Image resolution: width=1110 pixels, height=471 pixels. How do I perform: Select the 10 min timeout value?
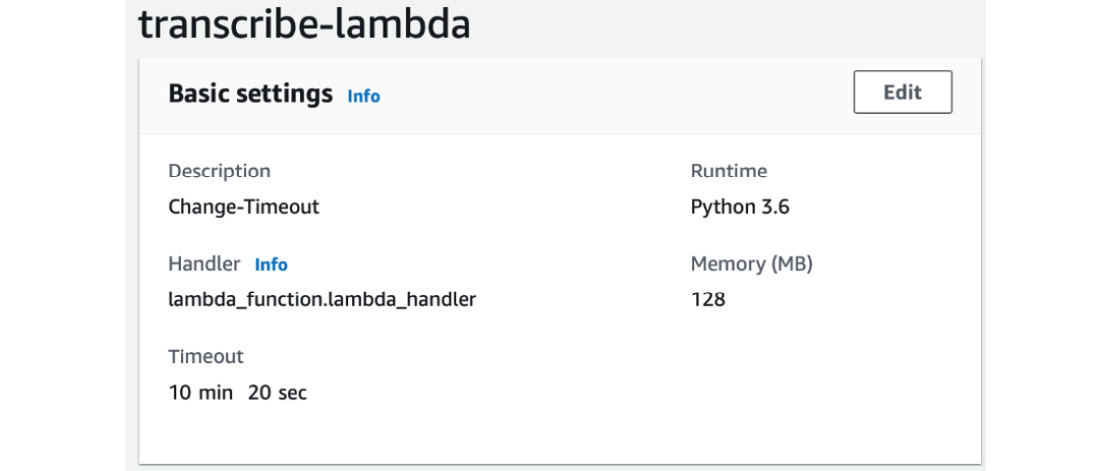[200, 392]
